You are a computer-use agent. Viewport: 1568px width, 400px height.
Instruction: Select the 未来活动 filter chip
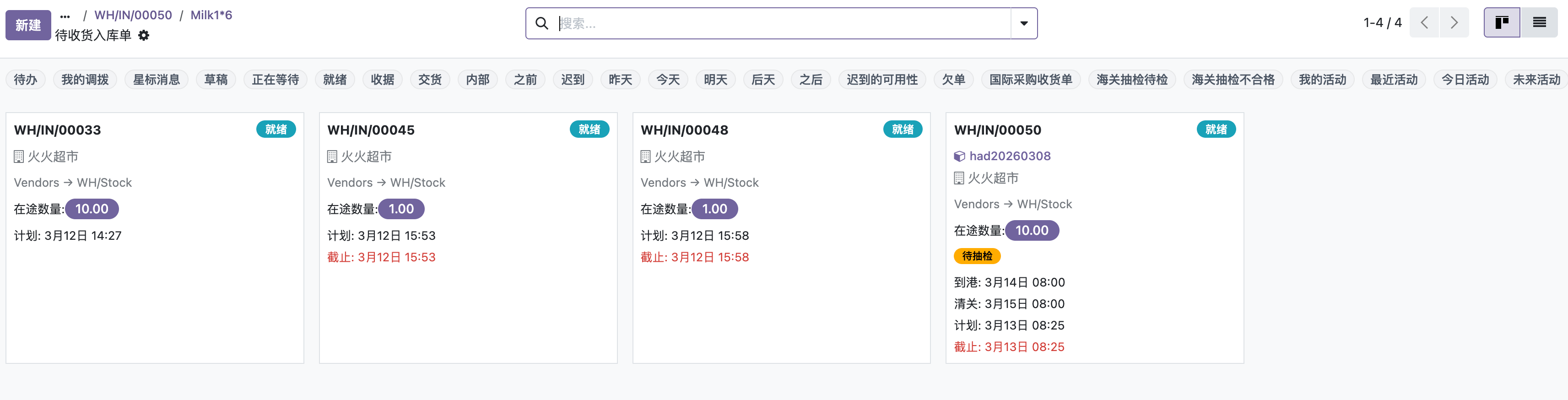pos(1536,80)
